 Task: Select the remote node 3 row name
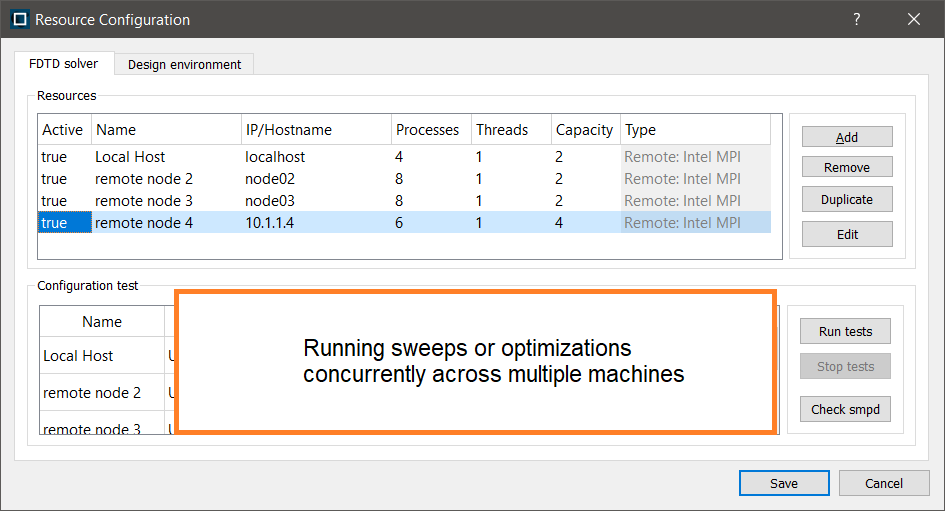tap(143, 201)
